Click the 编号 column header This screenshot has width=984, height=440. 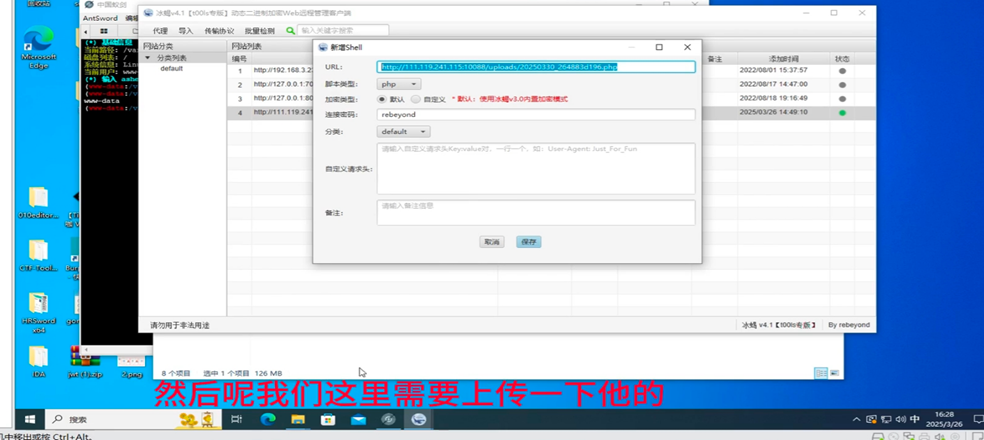[x=240, y=58]
